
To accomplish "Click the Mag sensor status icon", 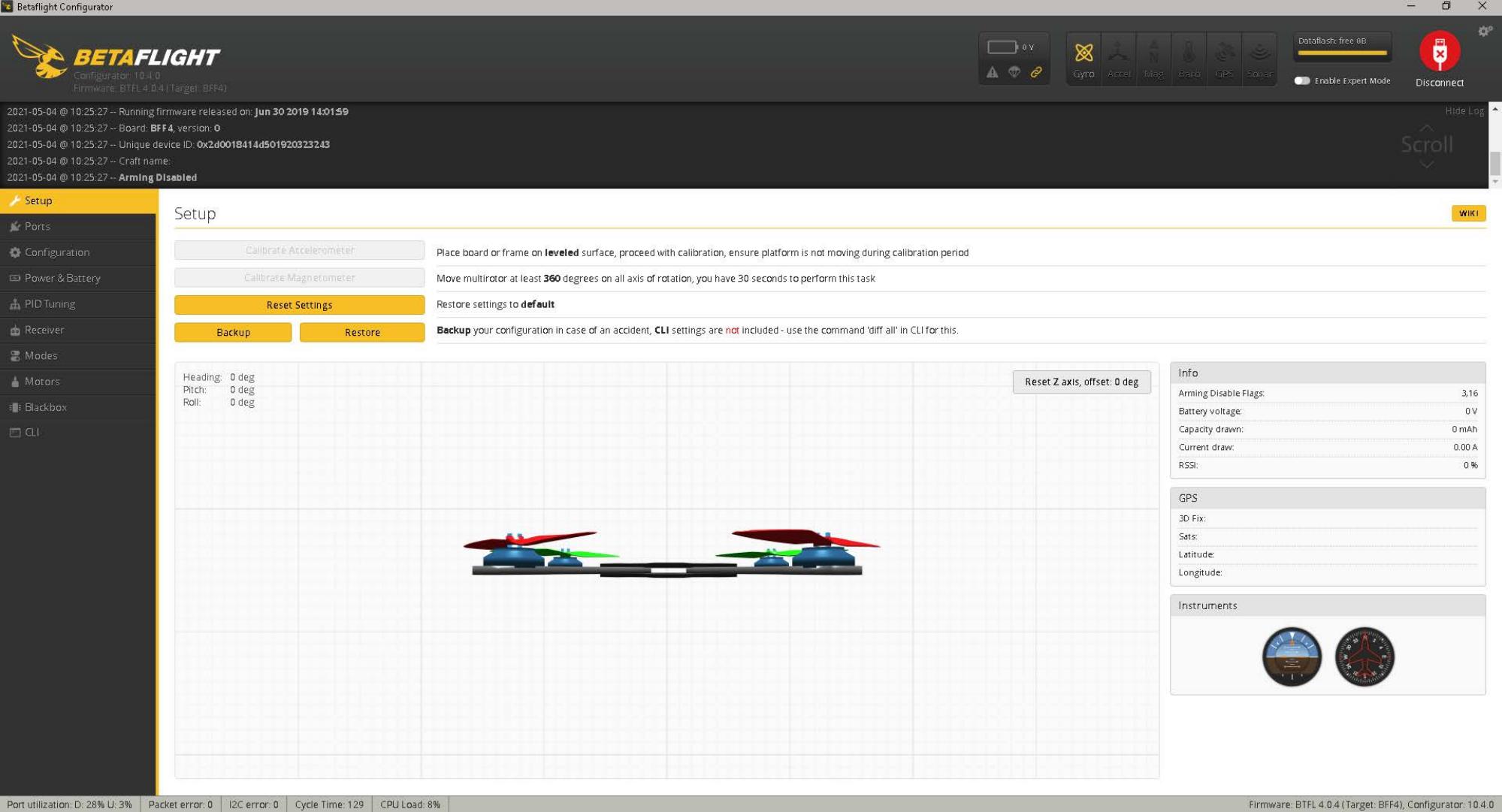I will click(1154, 59).
